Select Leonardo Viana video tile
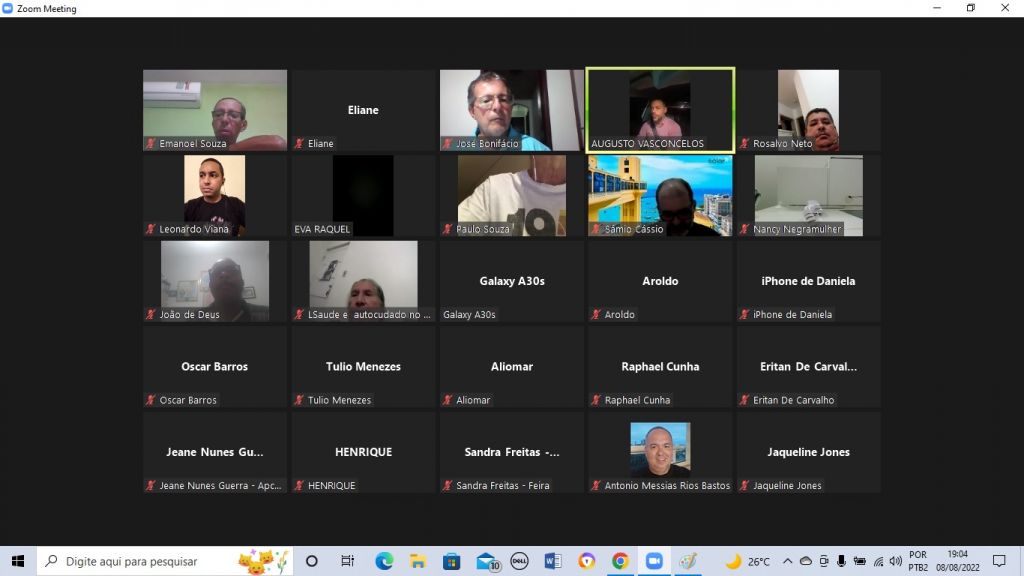Image resolution: width=1024 pixels, height=576 pixels. (215, 196)
